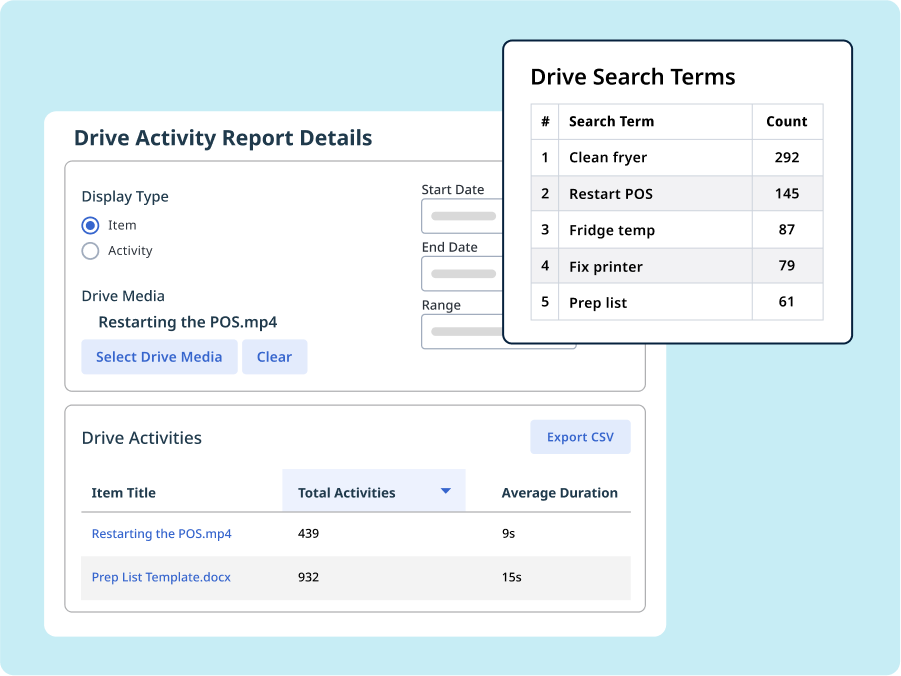Viewport: 901px width, 676px height.
Task: Select the Item Title column header
Action: (x=123, y=492)
